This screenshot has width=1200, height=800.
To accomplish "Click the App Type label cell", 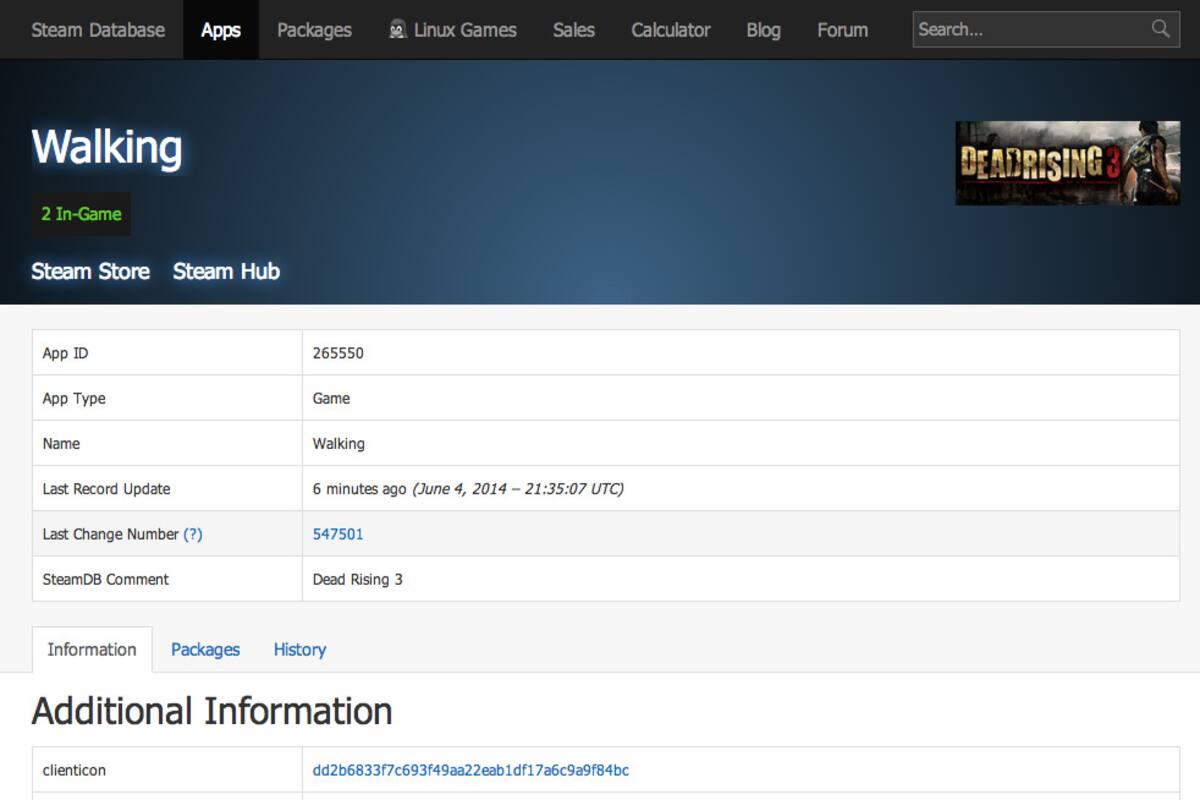I will tap(167, 398).
